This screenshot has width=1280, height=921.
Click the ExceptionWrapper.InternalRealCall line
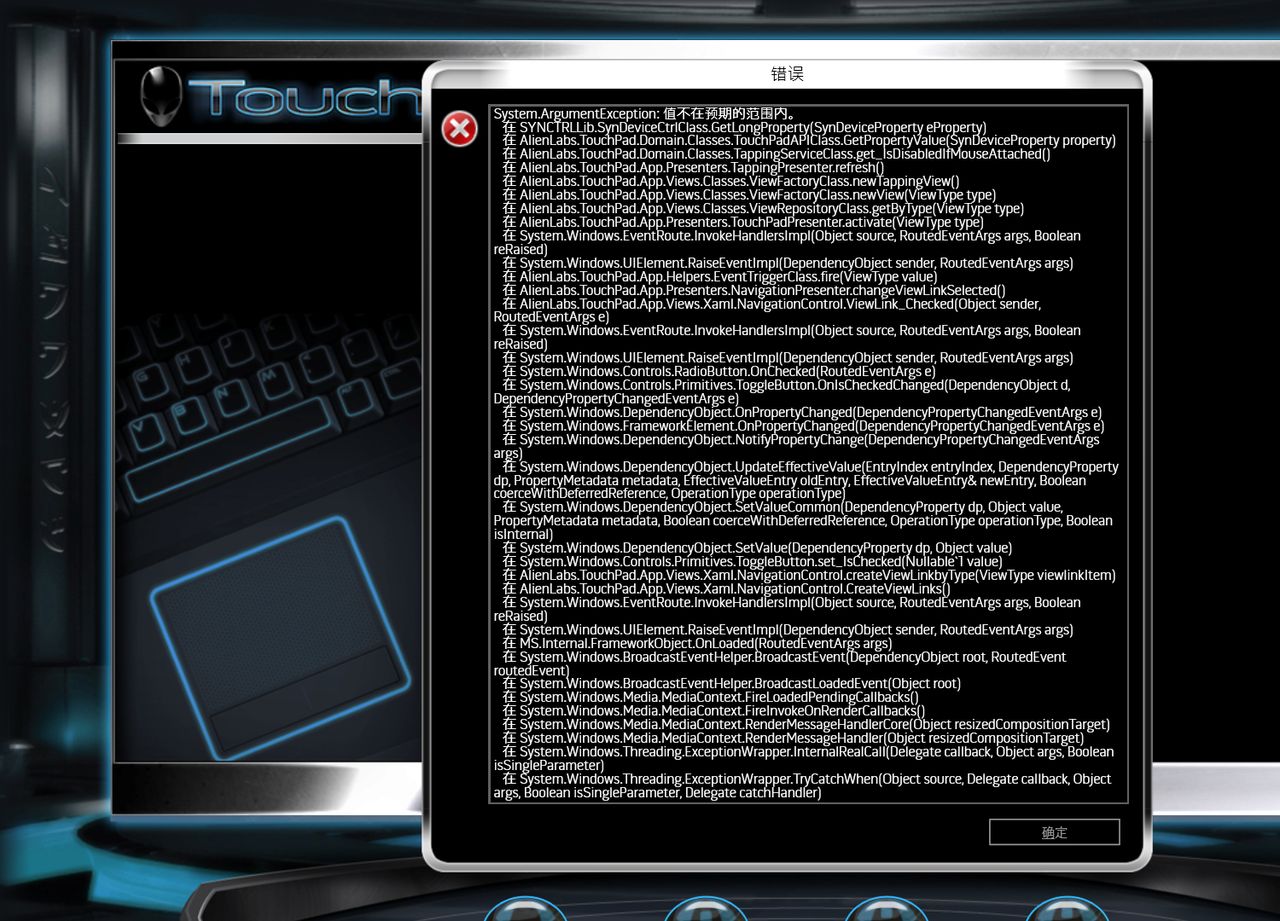coord(804,759)
